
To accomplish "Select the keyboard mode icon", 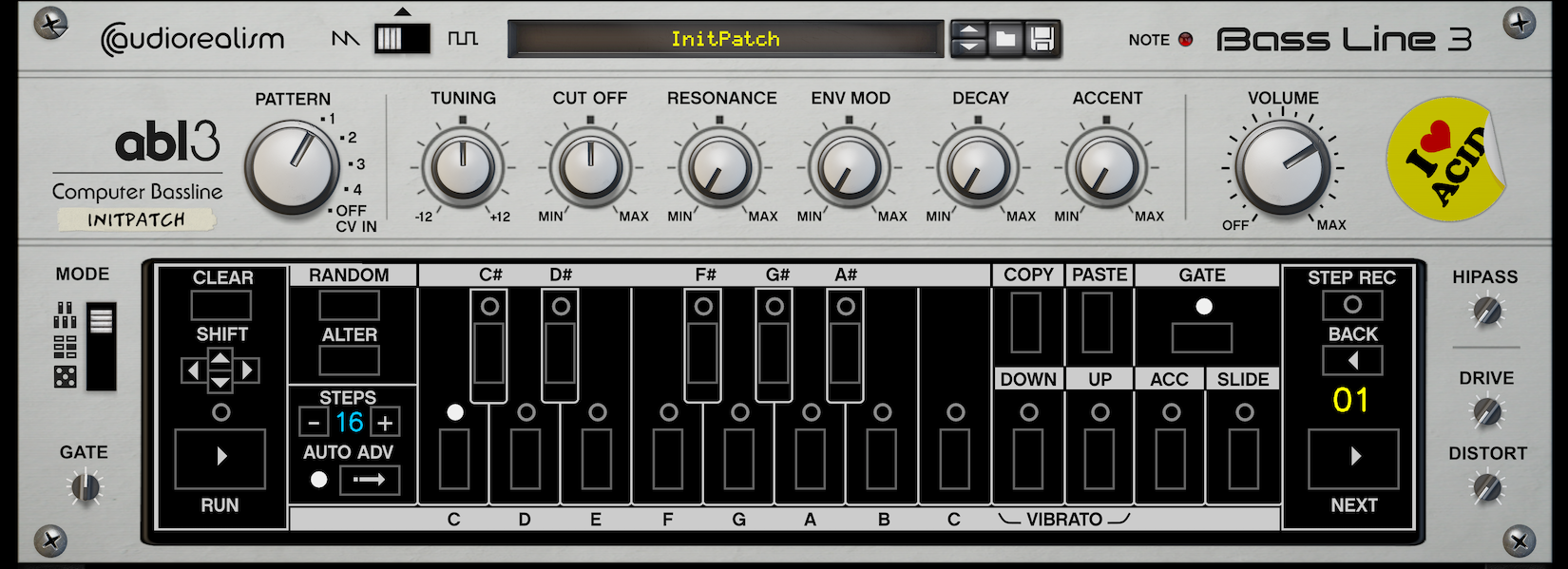I will pyautogui.click(x=65, y=315).
